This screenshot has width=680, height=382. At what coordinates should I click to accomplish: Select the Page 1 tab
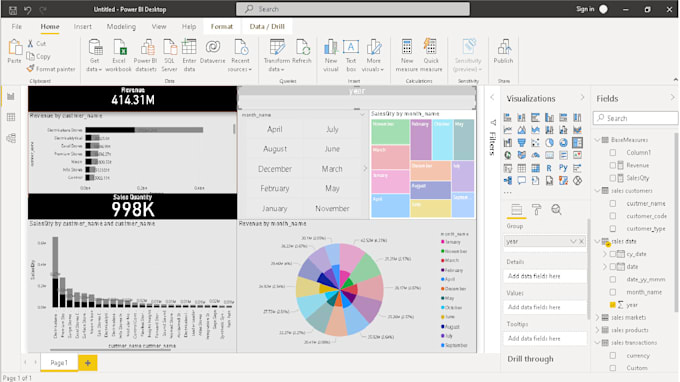click(59, 363)
